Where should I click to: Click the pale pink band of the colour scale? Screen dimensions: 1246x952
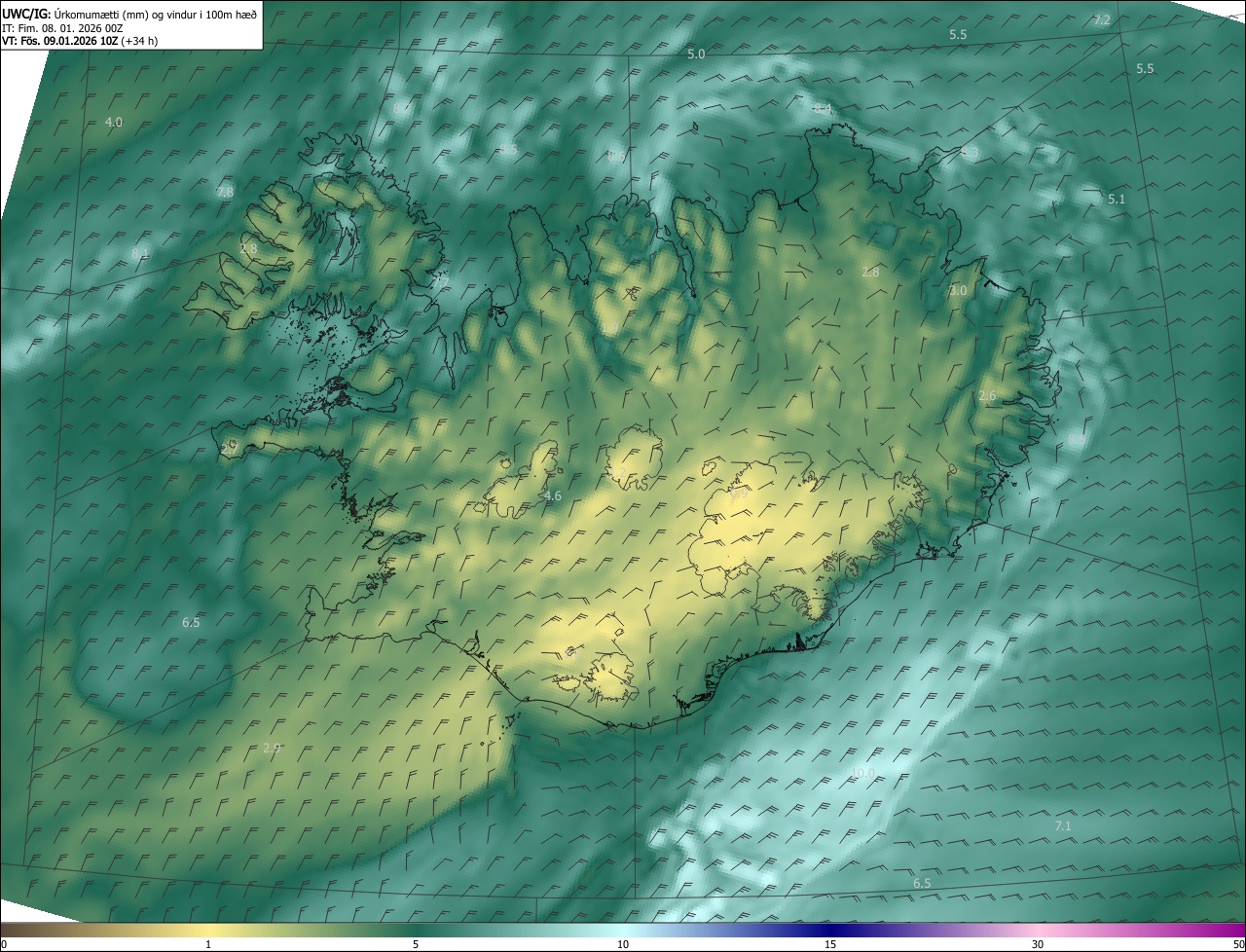[1038, 930]
